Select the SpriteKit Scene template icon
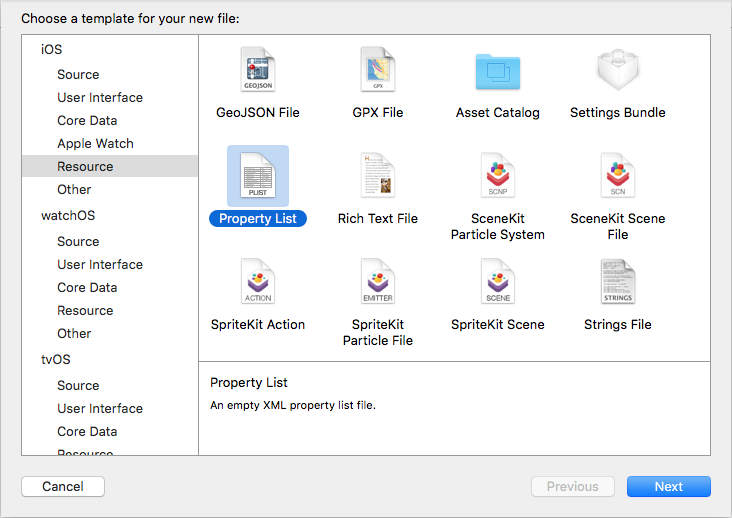The image size is (732, 518). tap(498, 281)
